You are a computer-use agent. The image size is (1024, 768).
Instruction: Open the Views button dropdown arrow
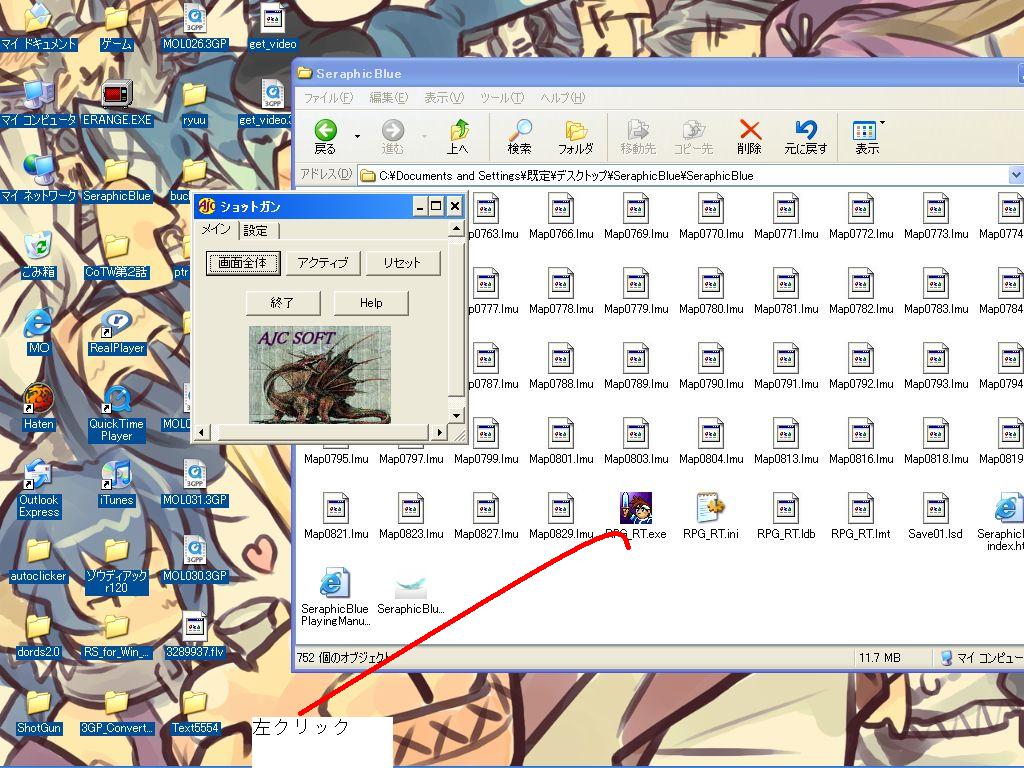(x=882, y=122)
